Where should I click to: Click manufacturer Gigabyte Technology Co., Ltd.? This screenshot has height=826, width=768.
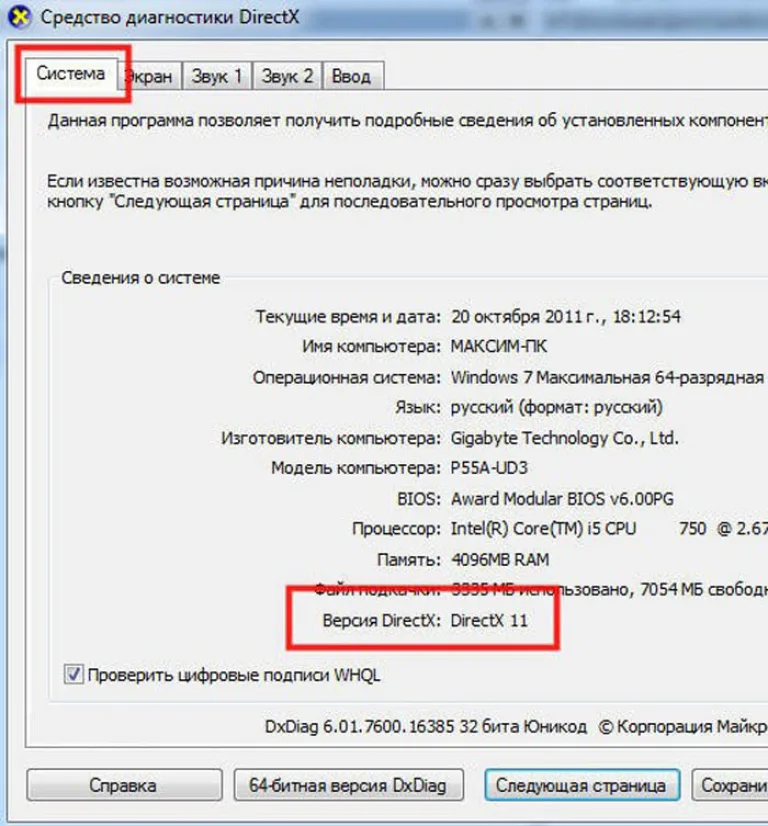[x=565, y=438]
